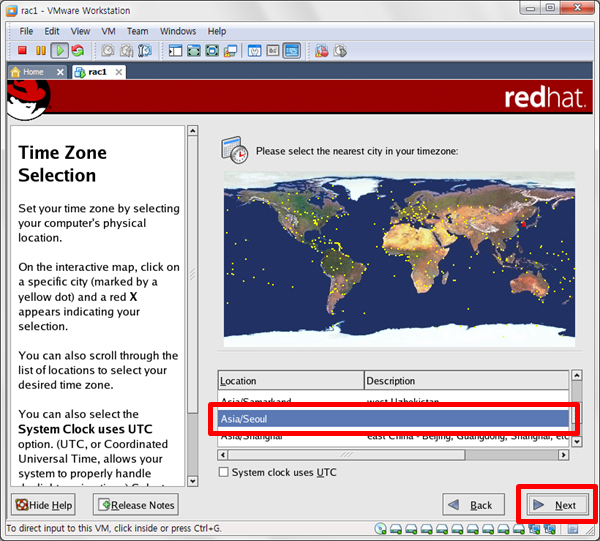Viewport: 600px width, 541px height.
Task: Click up arrow of help panel scrollbar
Action: (192, 130)
